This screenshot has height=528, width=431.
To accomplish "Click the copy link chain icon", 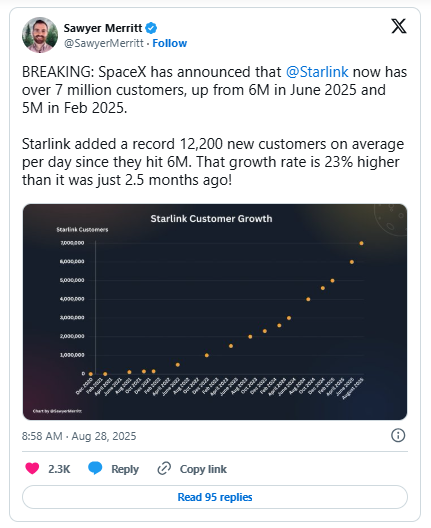I will [x=164, y=468].
